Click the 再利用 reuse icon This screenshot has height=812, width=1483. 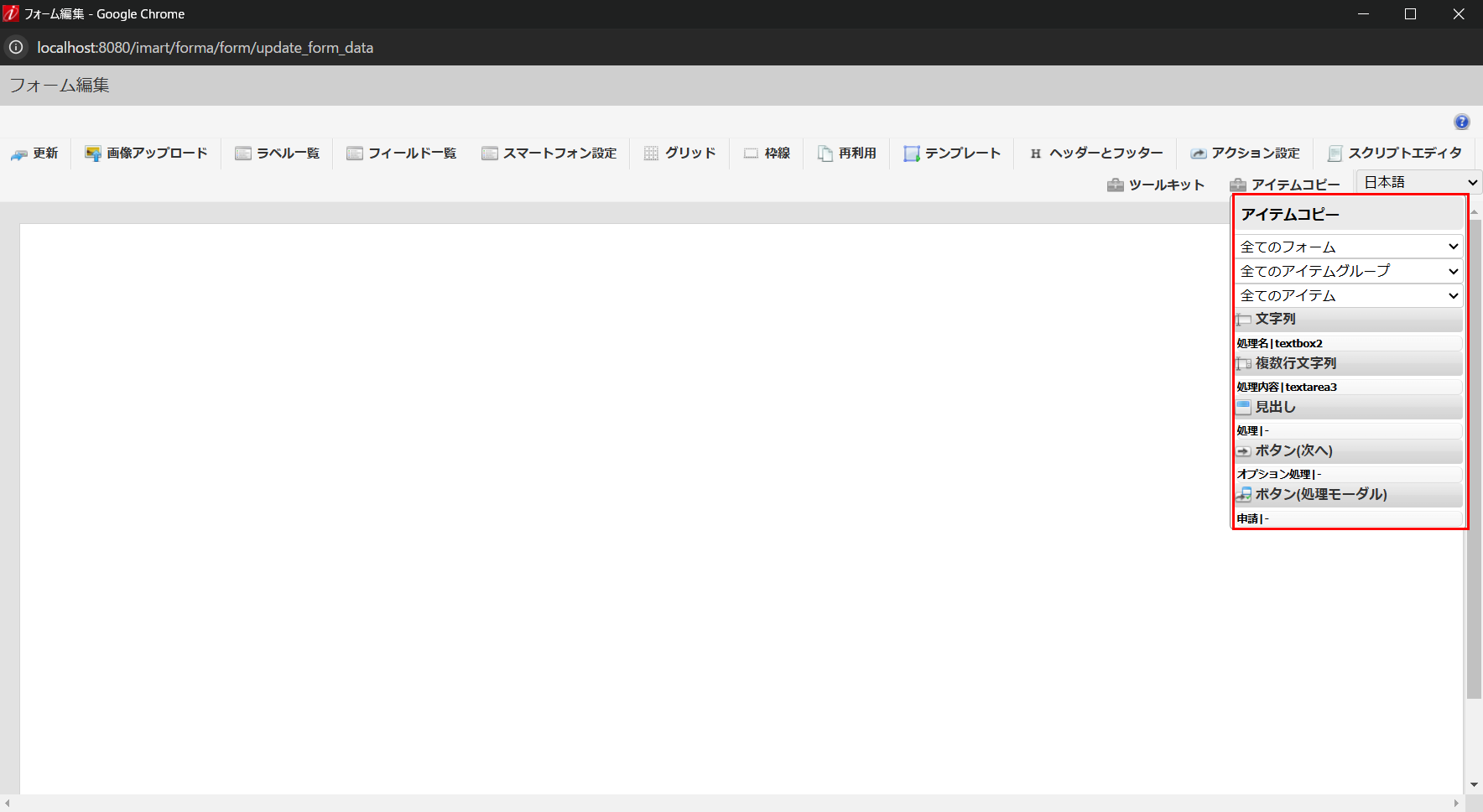pyautogui.click(x=846, y=153)
